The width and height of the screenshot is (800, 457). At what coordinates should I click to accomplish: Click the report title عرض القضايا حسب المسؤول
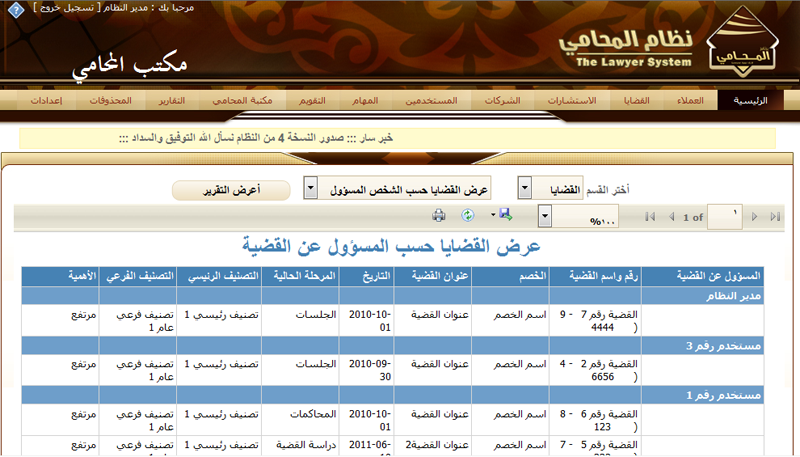click(x=391, y=246)
